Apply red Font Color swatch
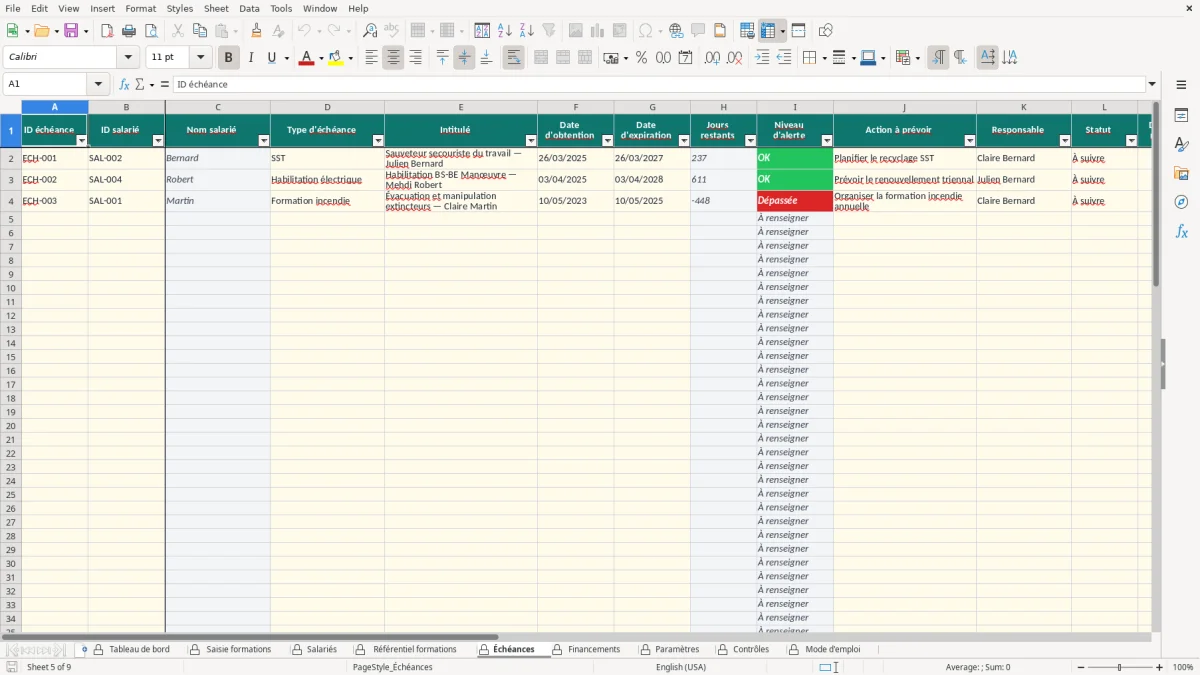 coord(306,58)
